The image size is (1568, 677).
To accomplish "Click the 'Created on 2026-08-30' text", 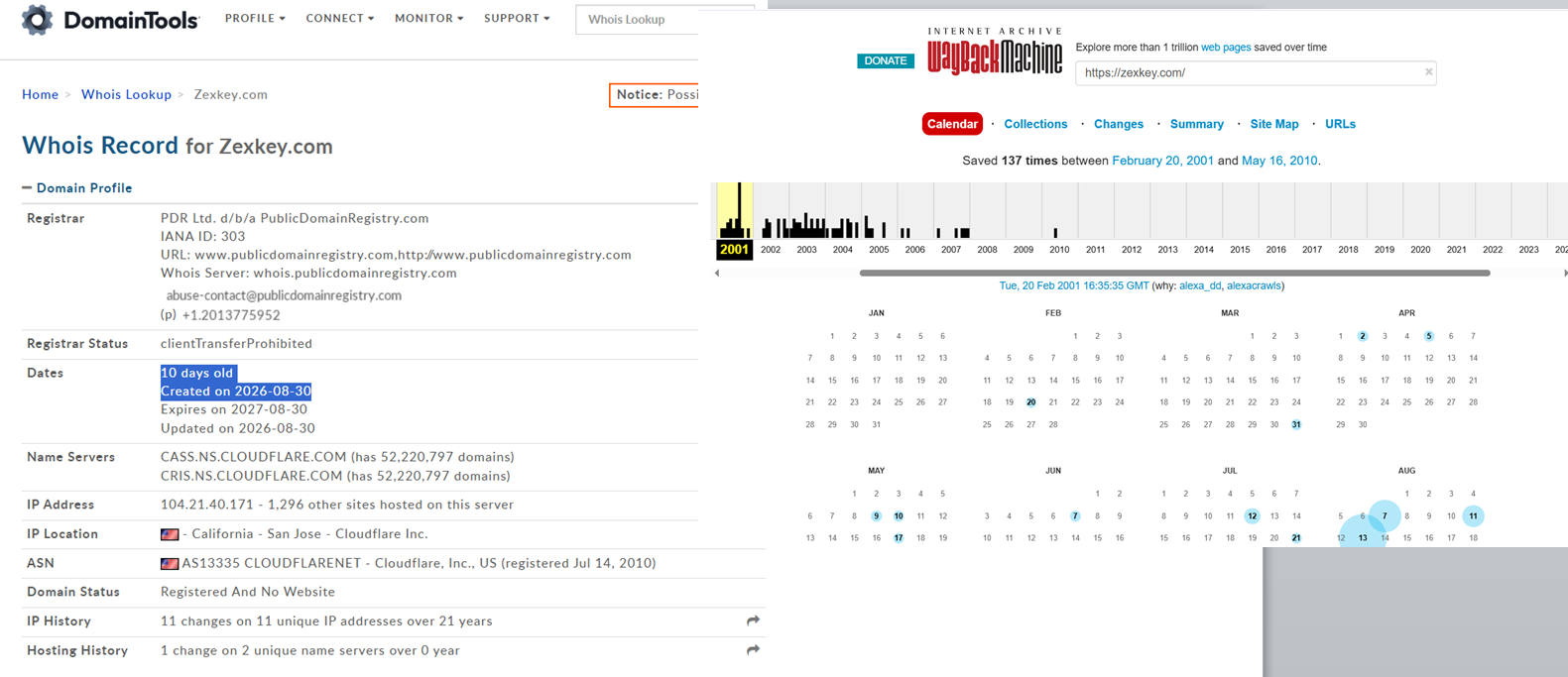I will click(236, 392).
